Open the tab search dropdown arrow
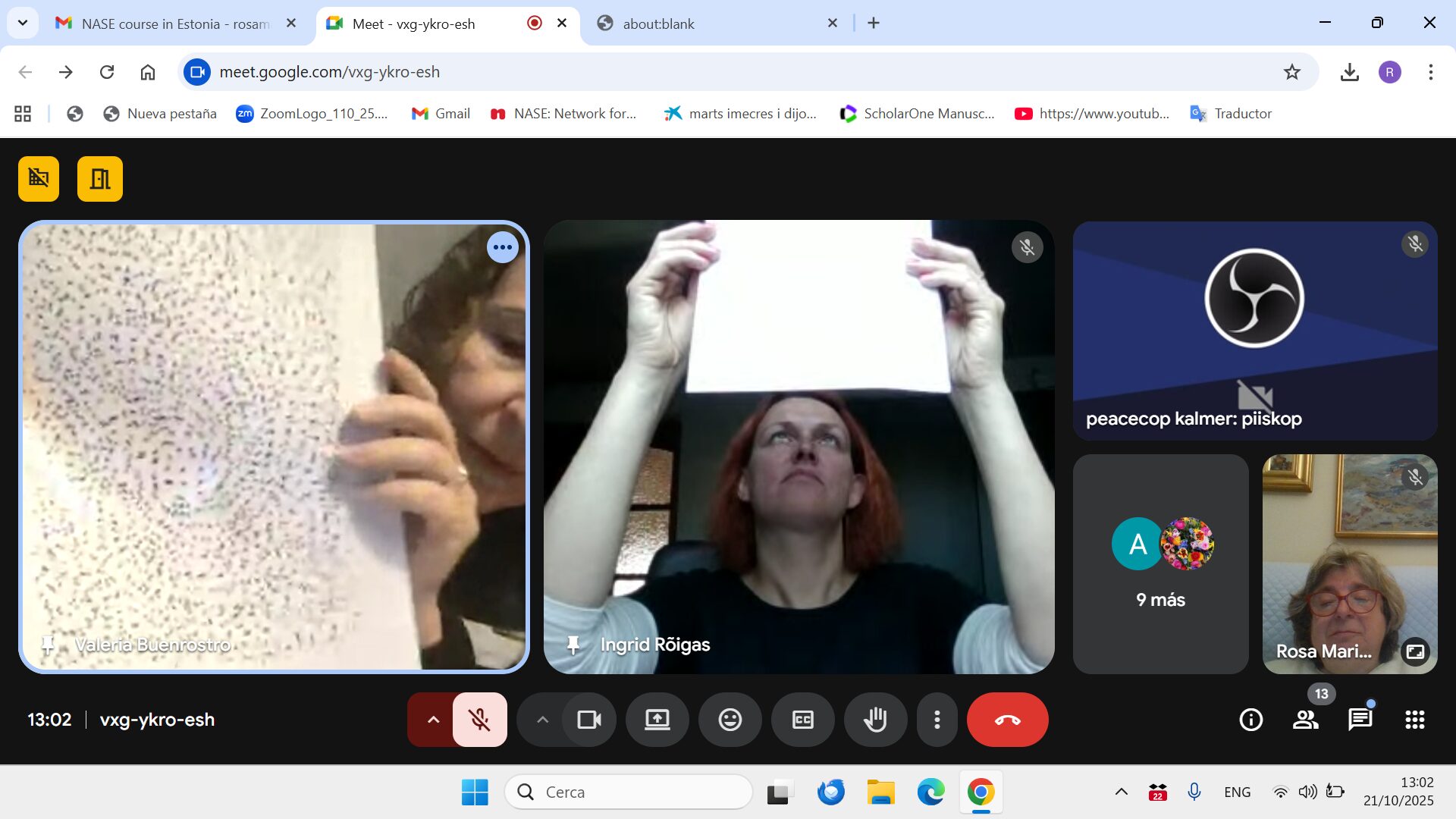Image resolution: width=1456 pixels, height=819 pixels. tap(23, 23)
